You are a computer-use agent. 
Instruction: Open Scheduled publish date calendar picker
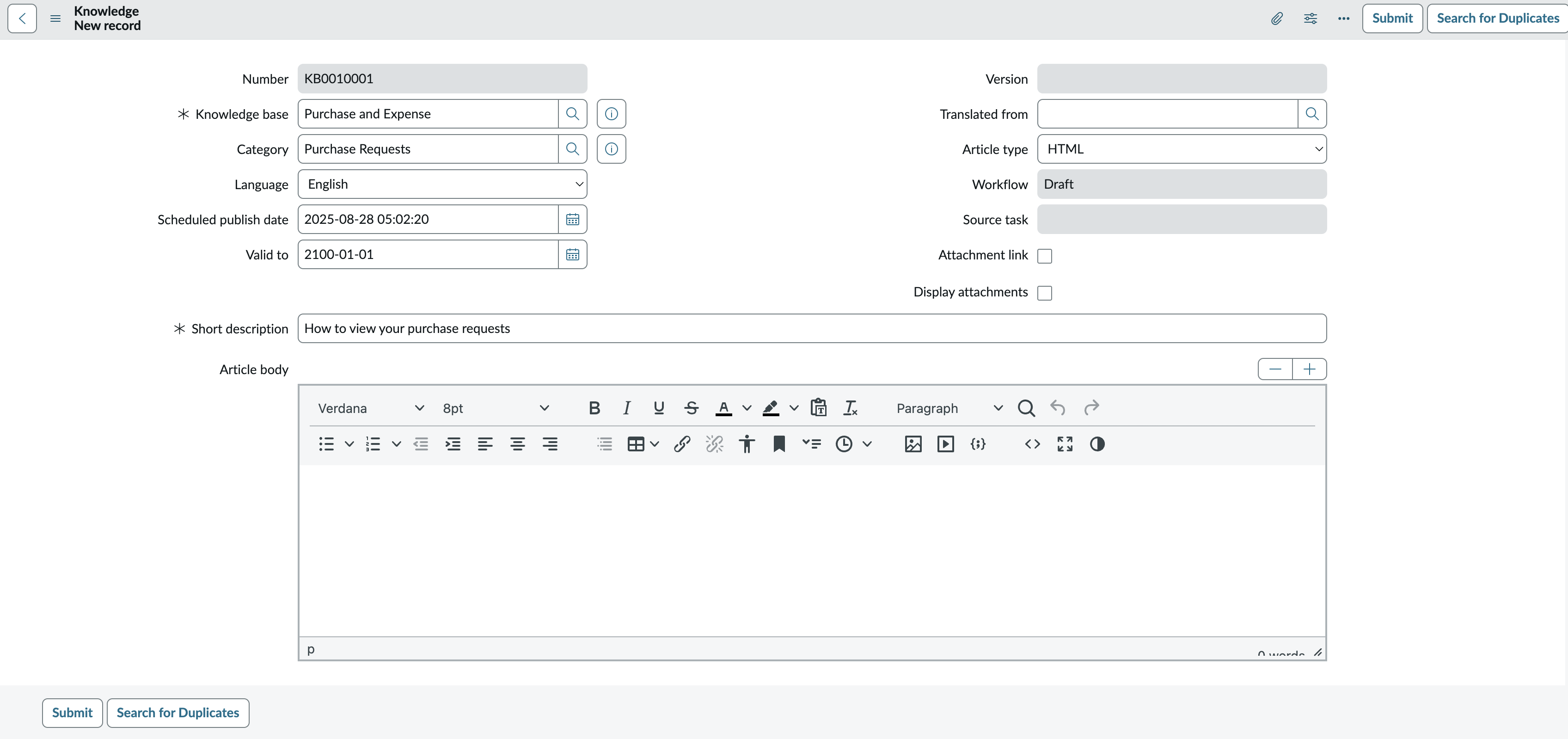tap(572, 219)
